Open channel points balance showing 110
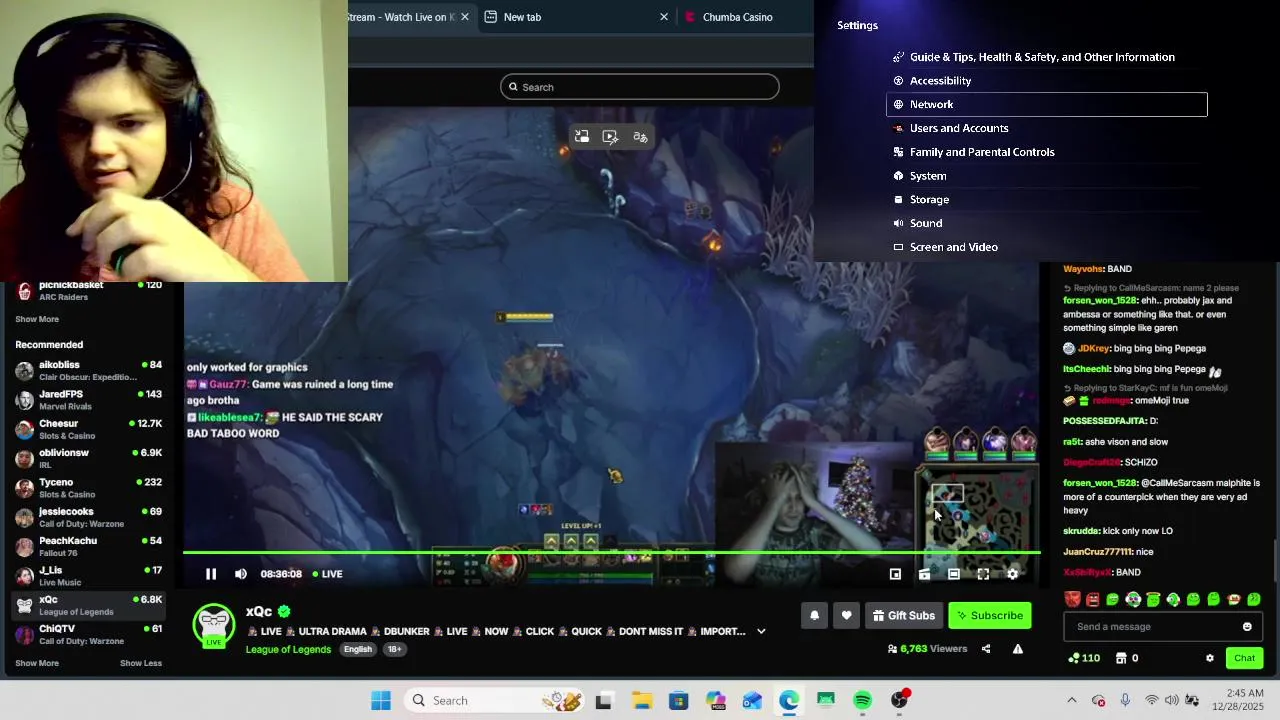The height and width of the screenshot is (720, 1280). tap(1084, 658)
